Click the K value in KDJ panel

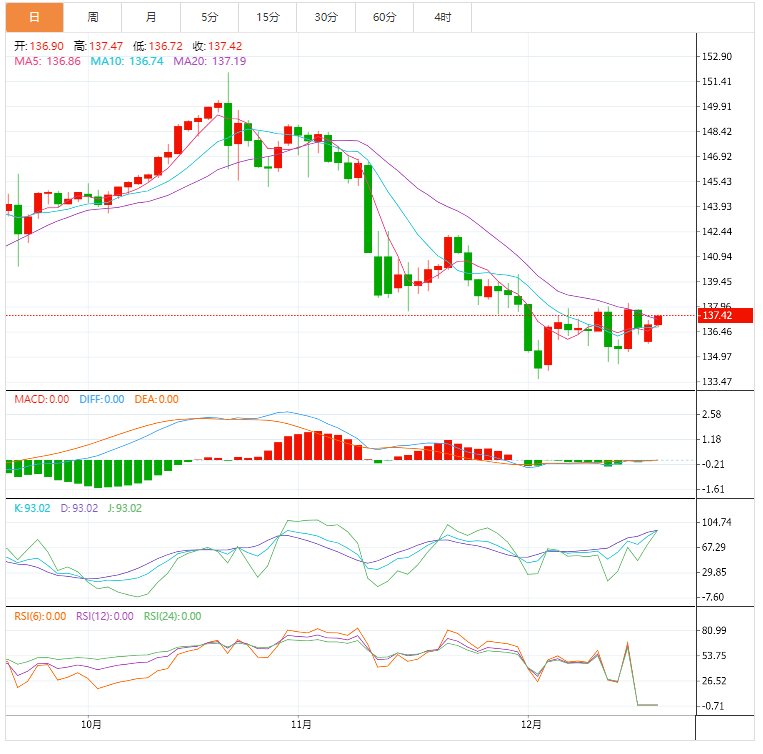pyautogui.click(x=32, y=508)
